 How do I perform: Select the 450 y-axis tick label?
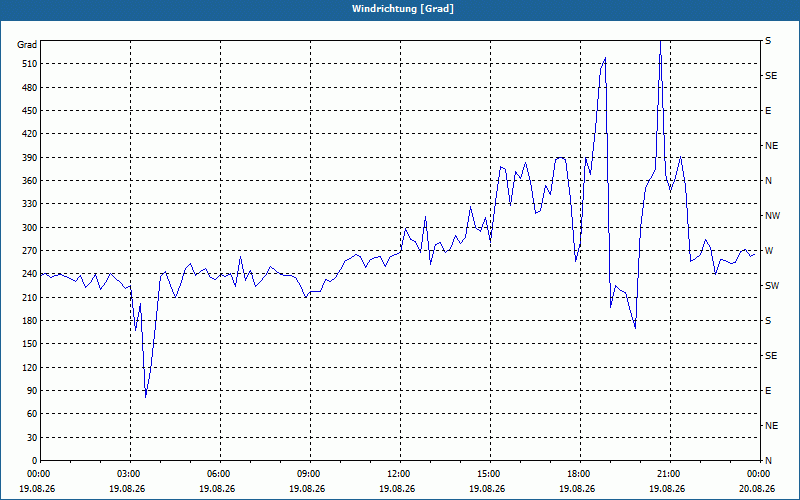pos(30,111)
